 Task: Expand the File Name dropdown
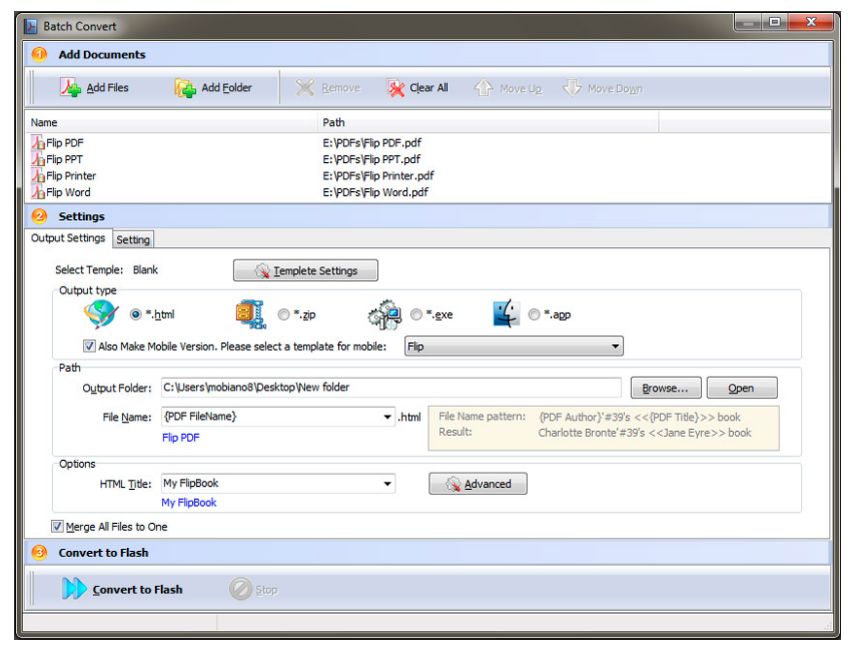(x=388, y=417)
